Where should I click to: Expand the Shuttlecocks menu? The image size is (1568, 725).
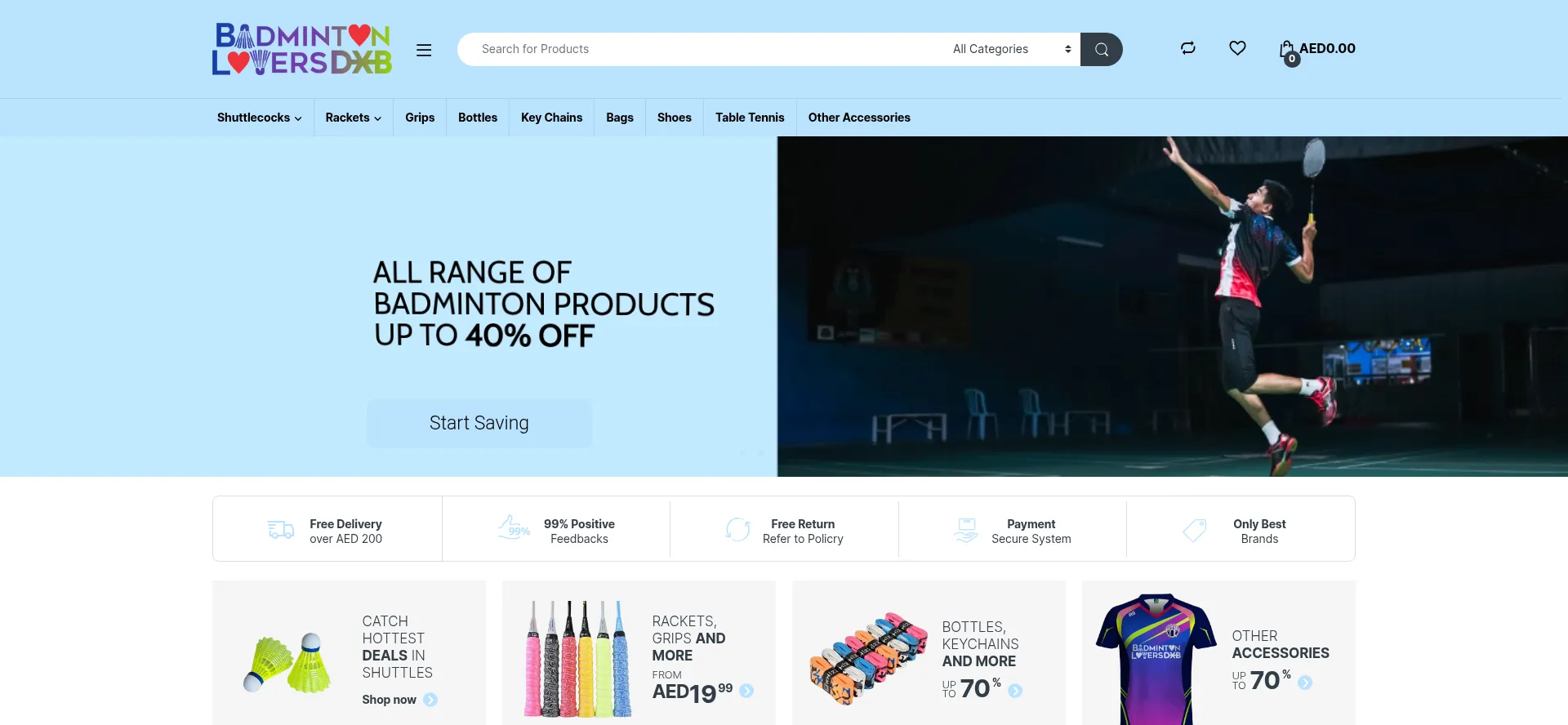(259, 118)
